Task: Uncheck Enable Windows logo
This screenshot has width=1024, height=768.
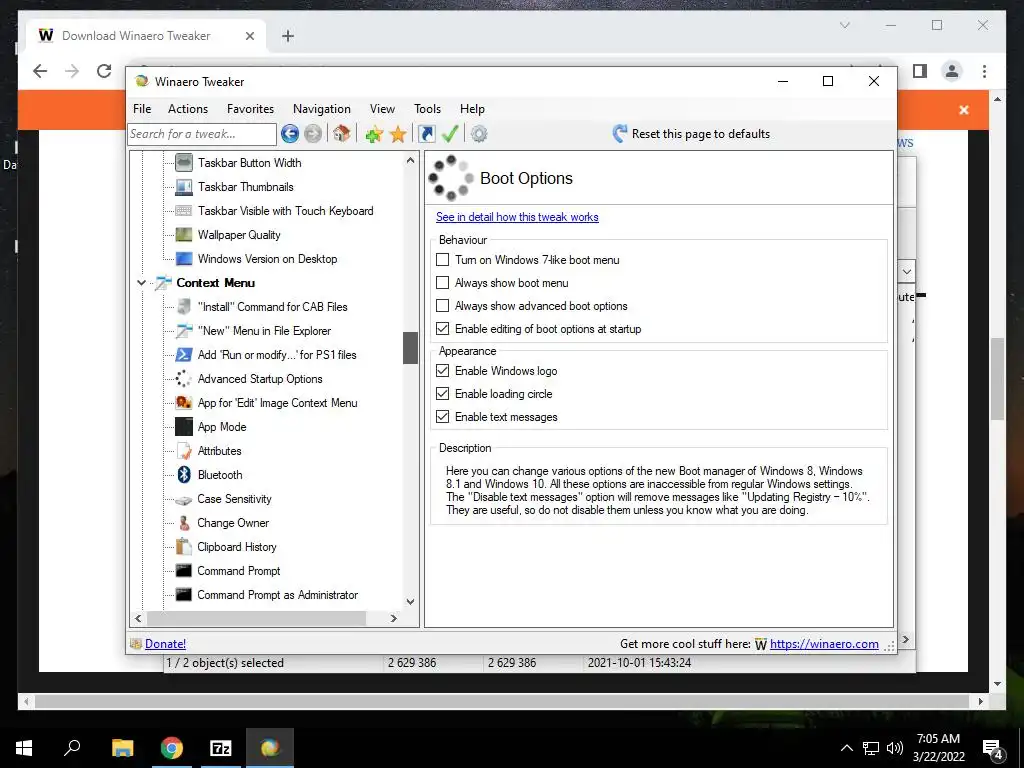Action: pos(443,370)
